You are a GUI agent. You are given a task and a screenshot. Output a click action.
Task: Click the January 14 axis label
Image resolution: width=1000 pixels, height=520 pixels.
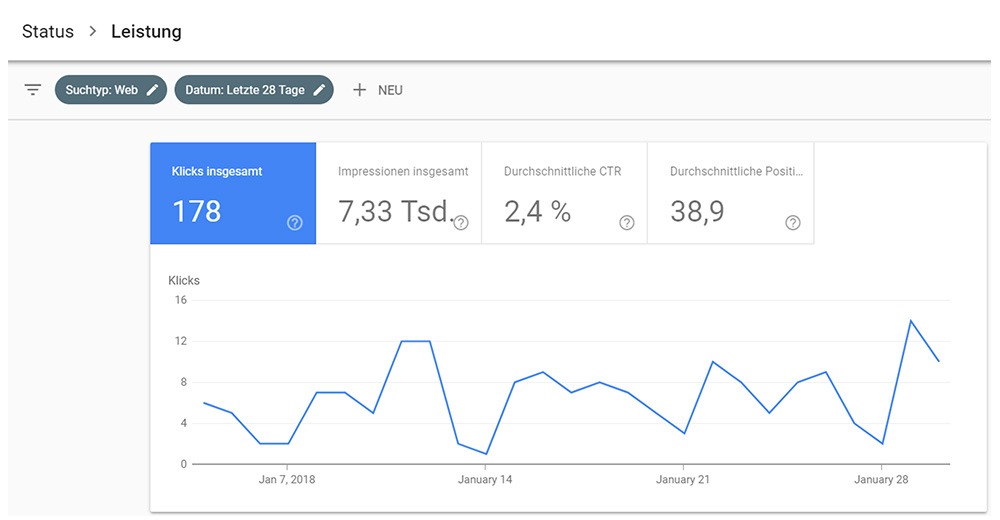(485, 479)
